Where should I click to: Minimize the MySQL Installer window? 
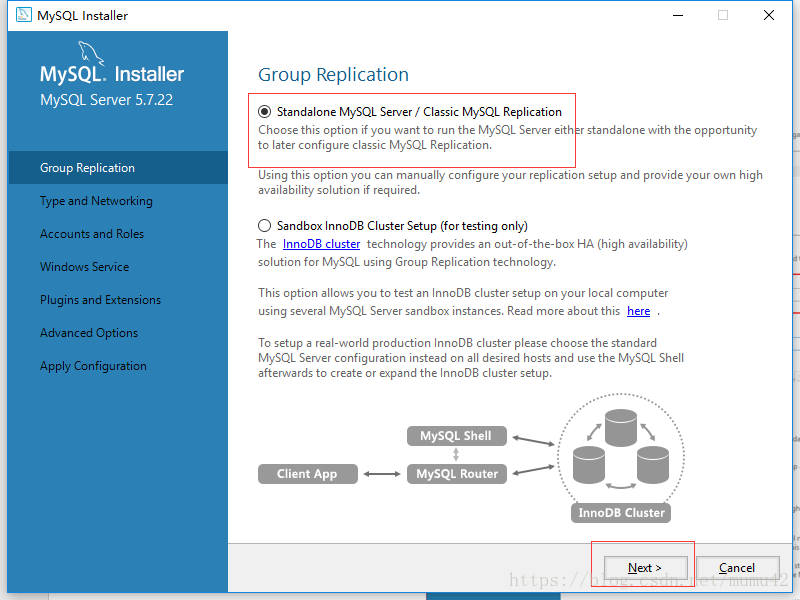pos(678,15)
